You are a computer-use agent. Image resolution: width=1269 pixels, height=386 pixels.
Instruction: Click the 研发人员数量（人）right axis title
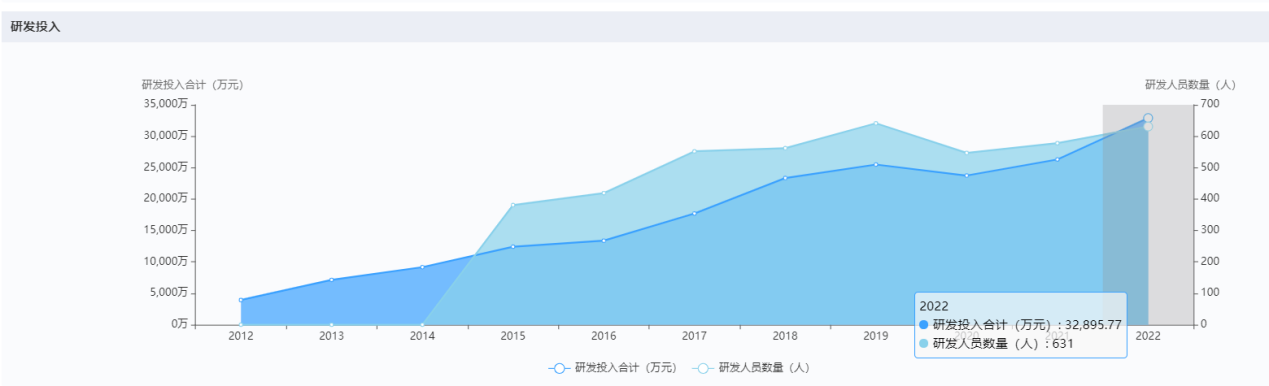pos(1190,85)
